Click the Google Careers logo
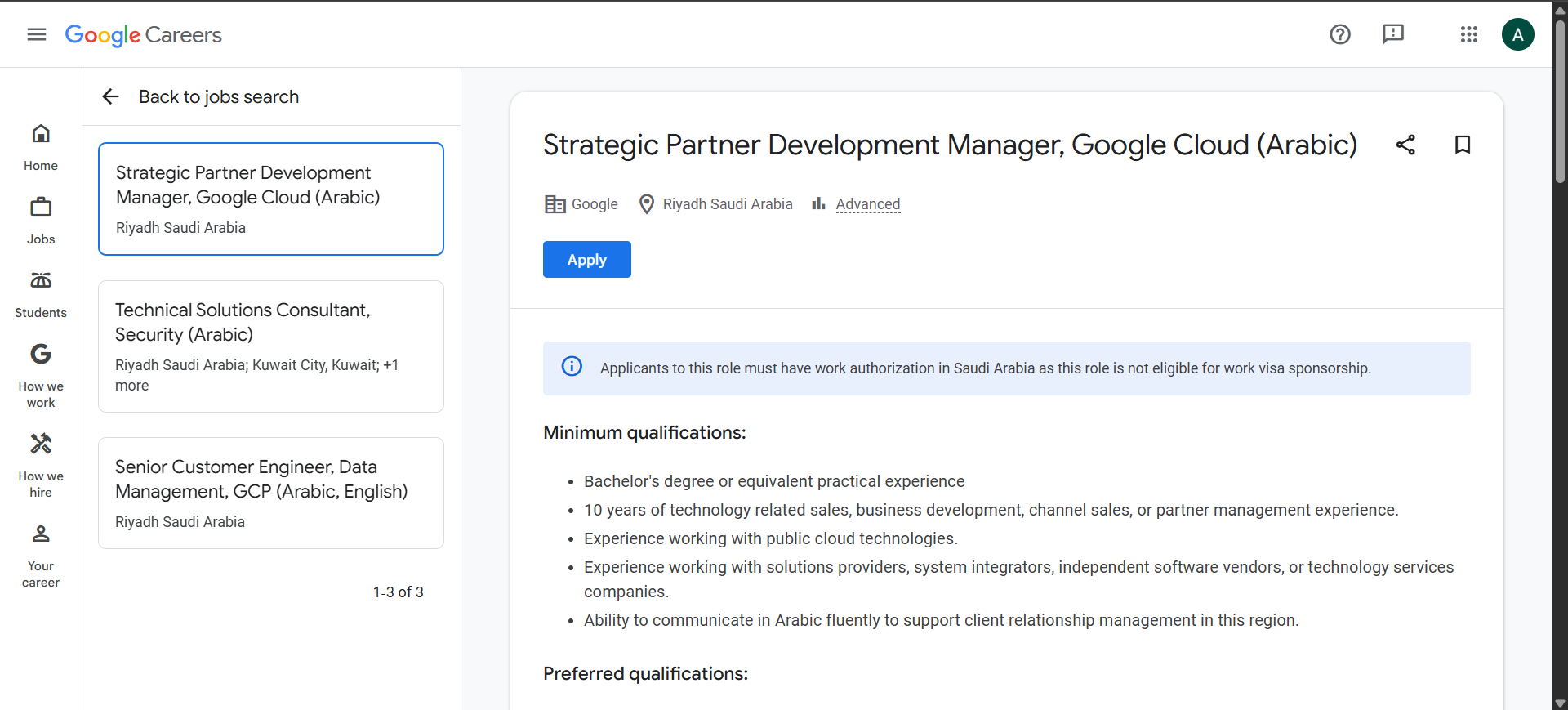 (x=143, y=34)
